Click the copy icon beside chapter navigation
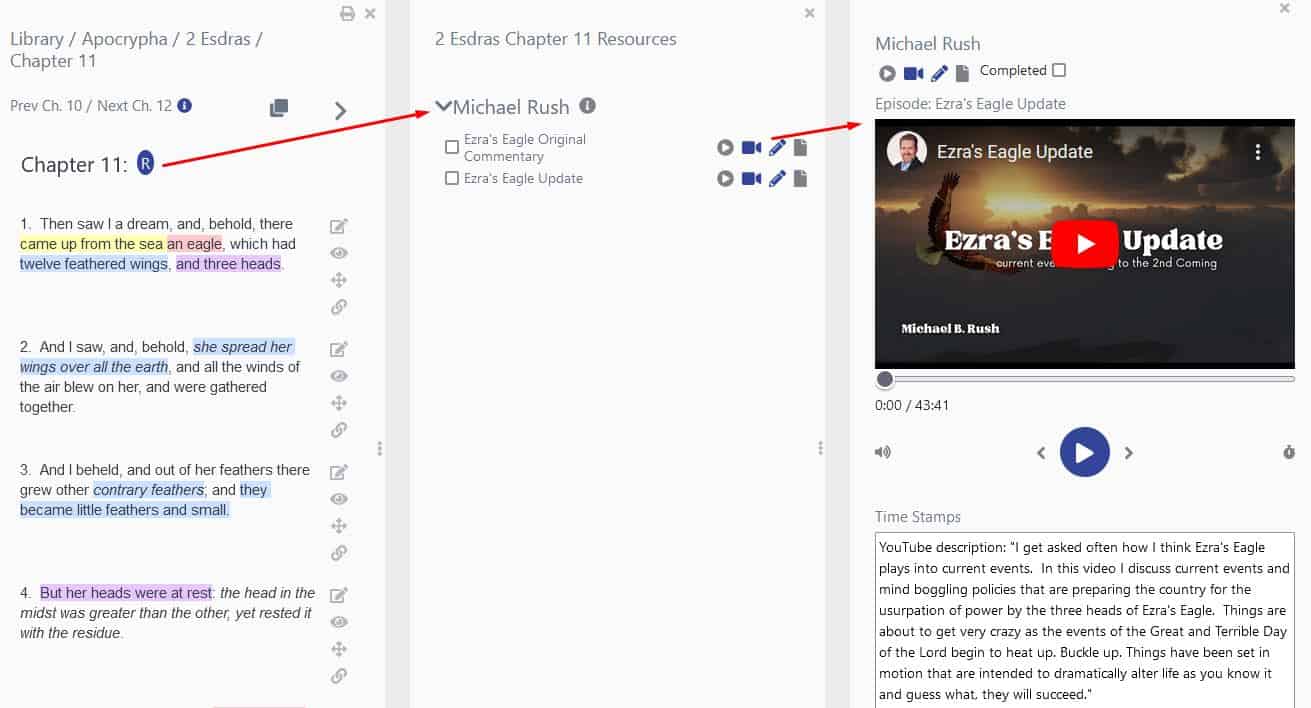The width and height of the screenshot is (1311, 708). [279, 108]
